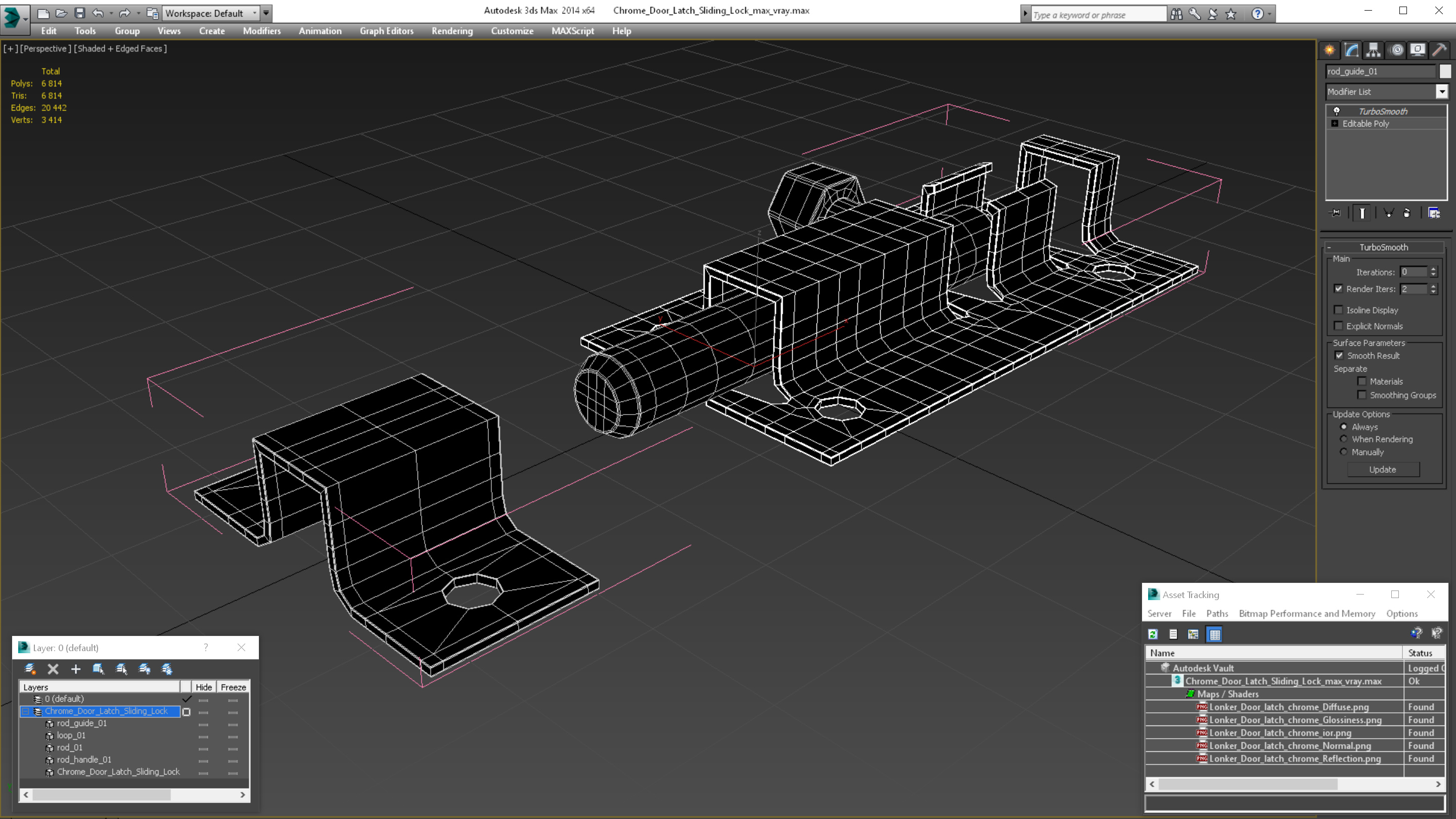Screen dimensions: 1456x819
Task: Switch to the Create panel star icon
Action: tap(1330, 50)
